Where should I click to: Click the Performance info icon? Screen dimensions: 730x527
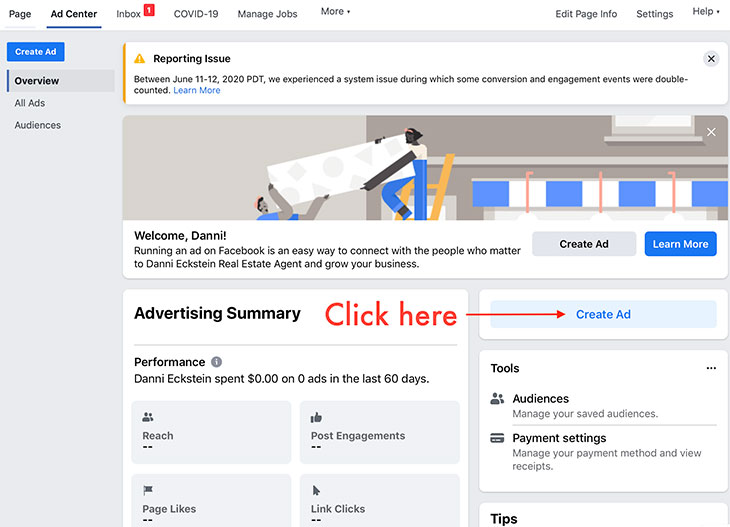[x=216, y=362]
